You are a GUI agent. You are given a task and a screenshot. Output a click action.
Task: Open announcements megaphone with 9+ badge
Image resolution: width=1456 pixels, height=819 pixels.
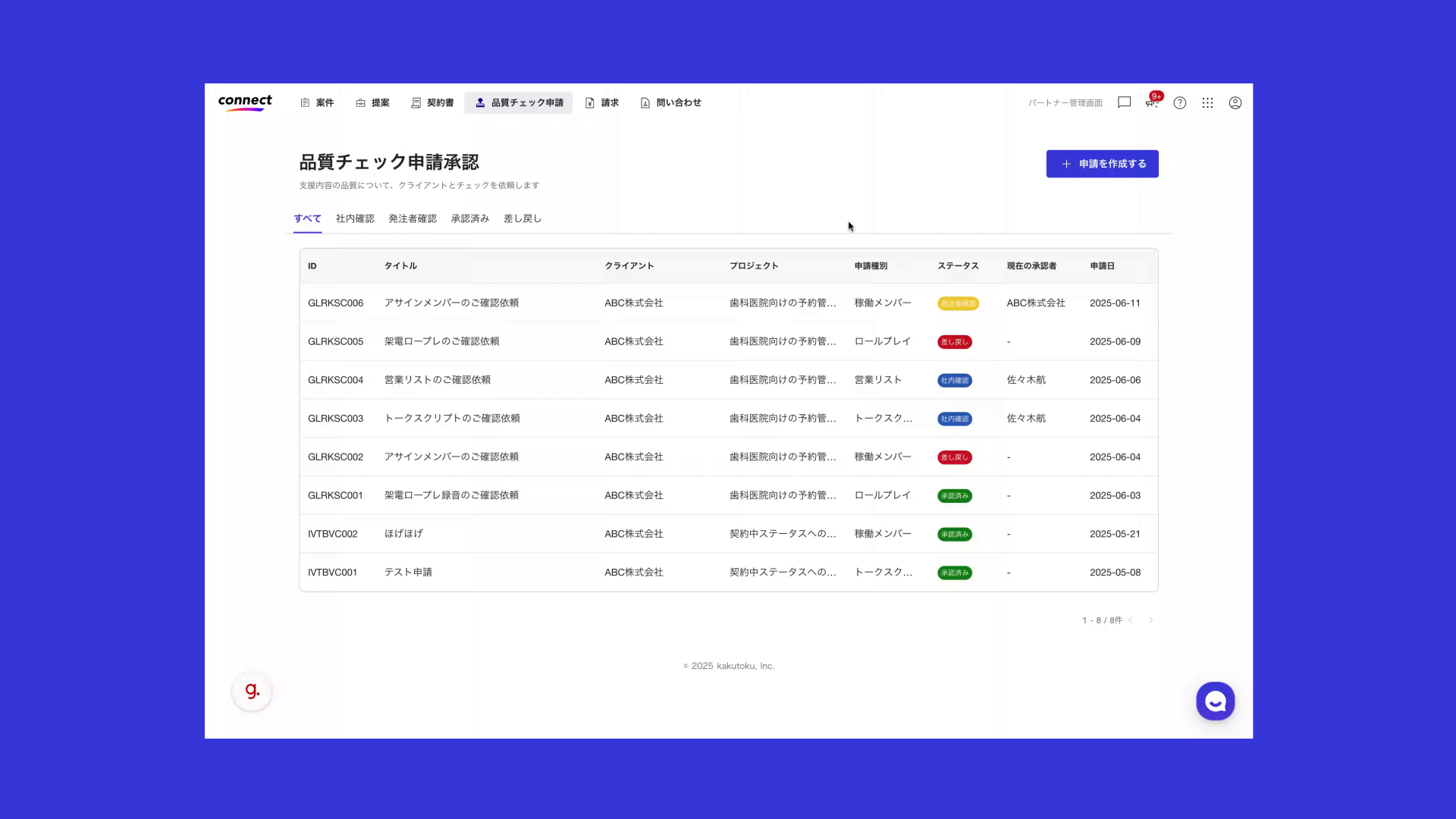(1152, 102)
